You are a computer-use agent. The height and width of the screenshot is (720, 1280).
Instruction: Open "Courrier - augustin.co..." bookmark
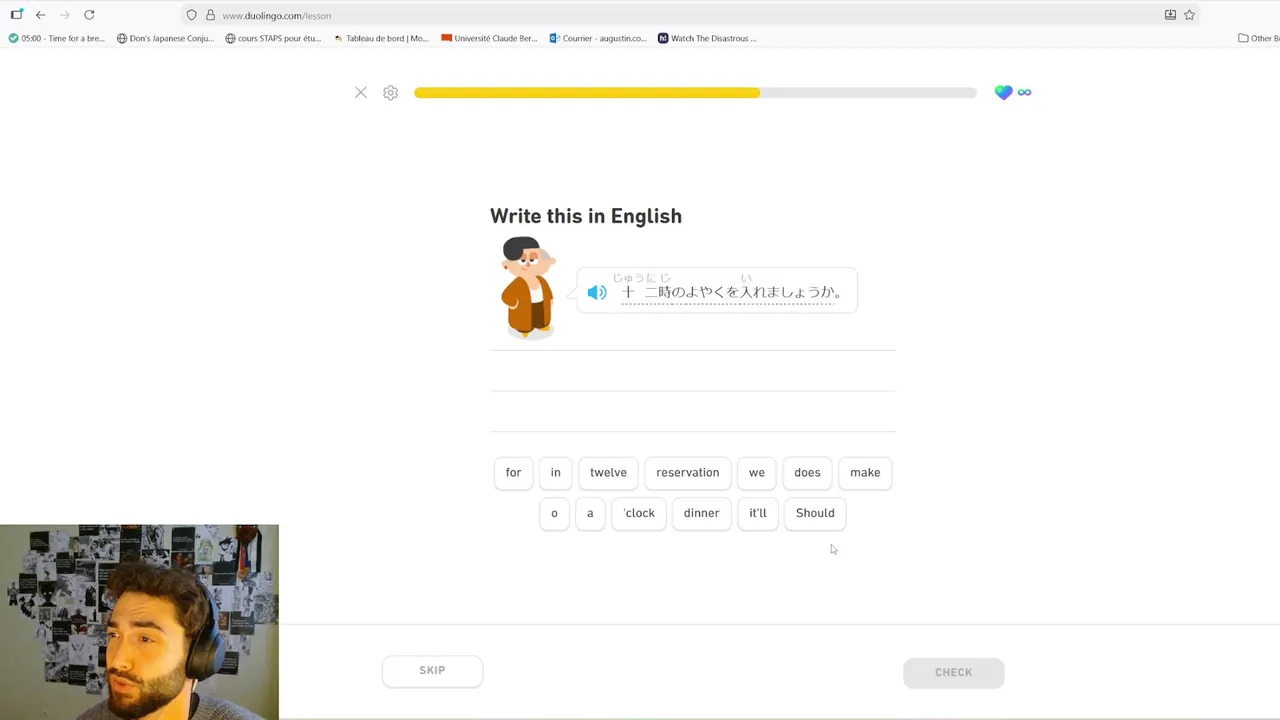[x=598, y=38]
